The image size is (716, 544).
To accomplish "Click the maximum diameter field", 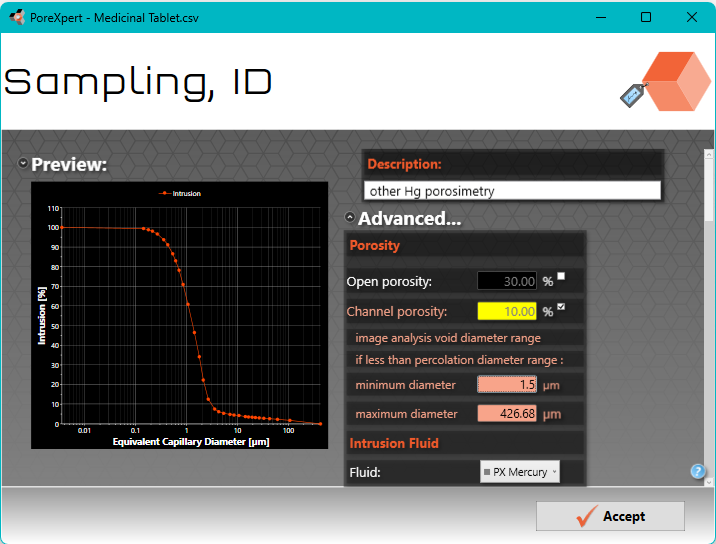I will [x=507, y=413].
